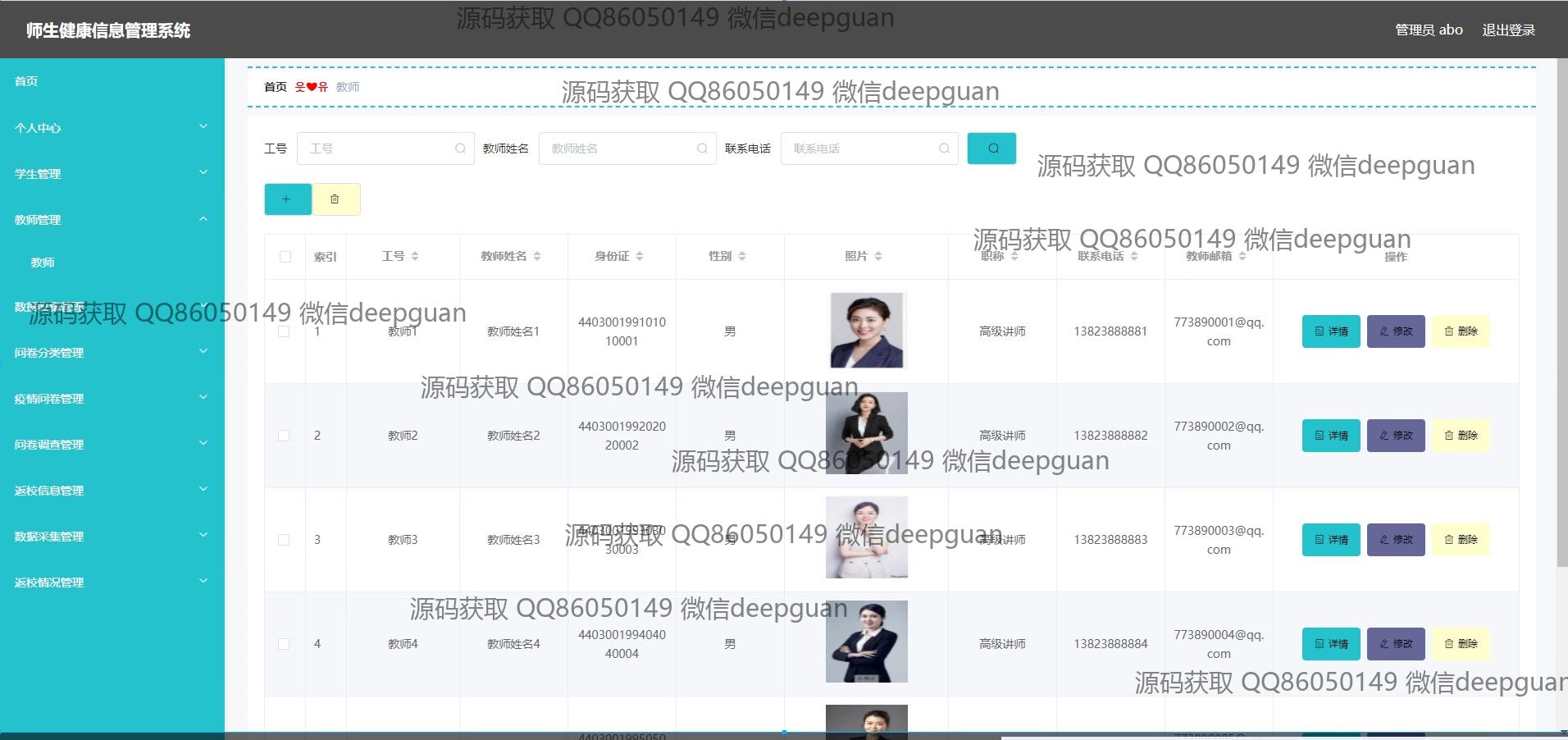Expand 返校情况管理 sidebar menu

click(112, 582)
